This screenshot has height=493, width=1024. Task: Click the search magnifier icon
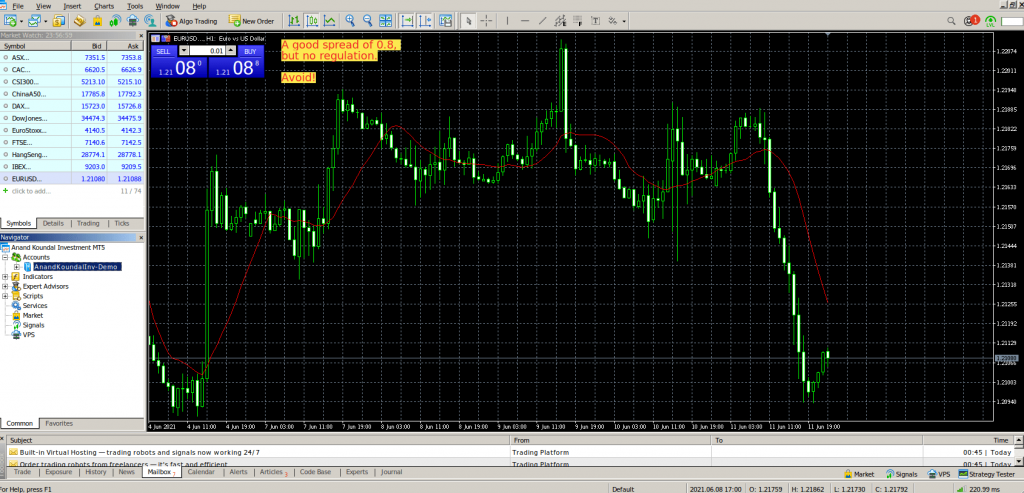[x=953, y=22]
